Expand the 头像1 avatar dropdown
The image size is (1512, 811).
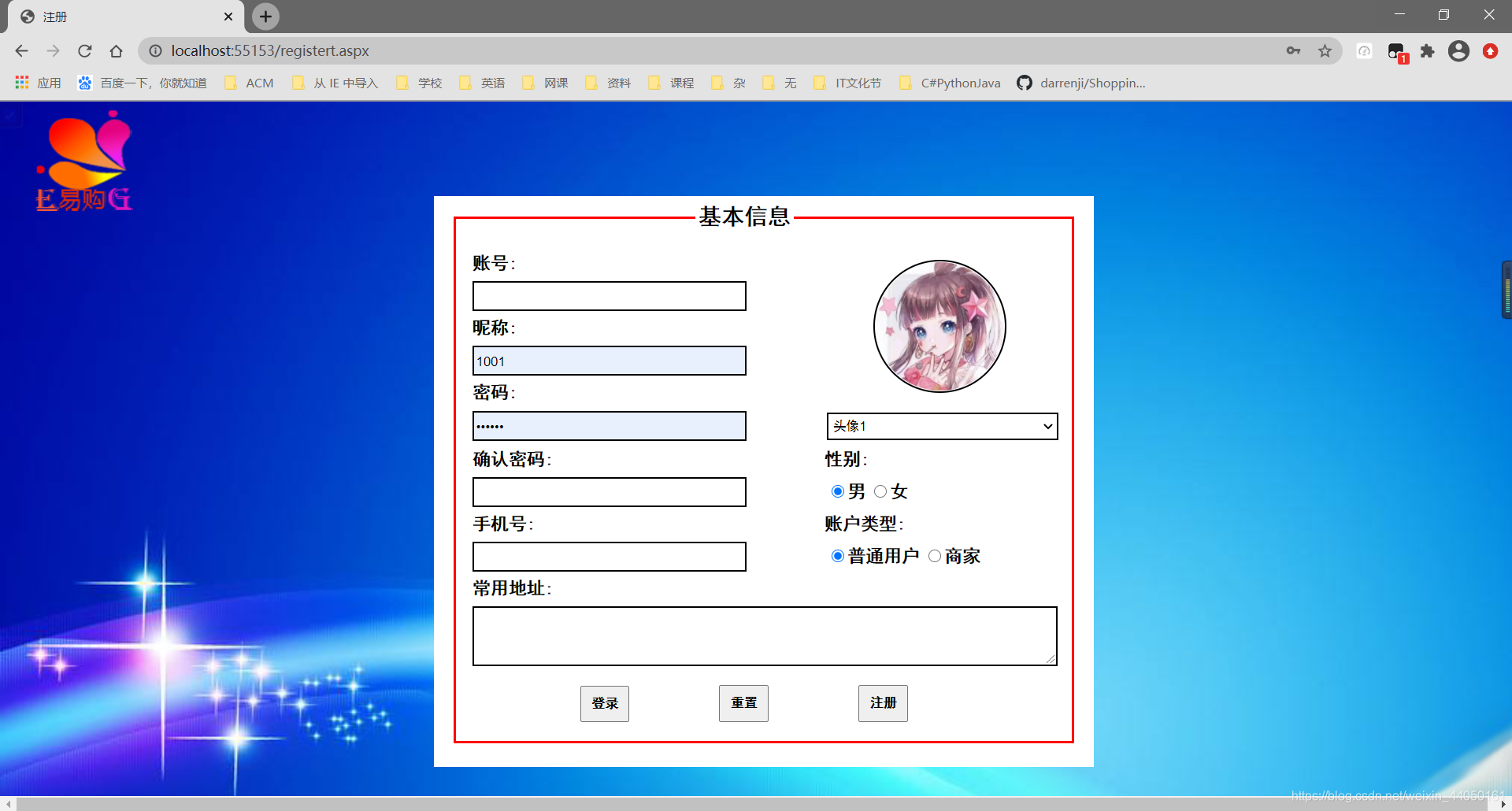click(942, 426)
